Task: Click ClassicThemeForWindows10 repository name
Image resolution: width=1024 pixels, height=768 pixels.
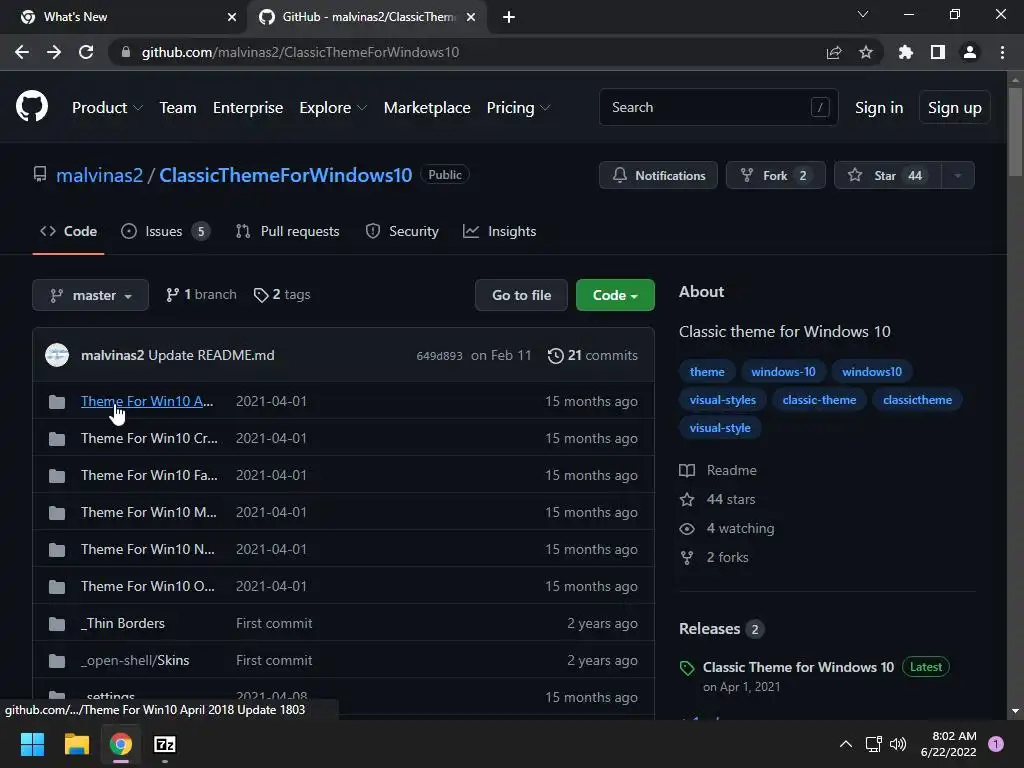Action: [x=285, y=175]
